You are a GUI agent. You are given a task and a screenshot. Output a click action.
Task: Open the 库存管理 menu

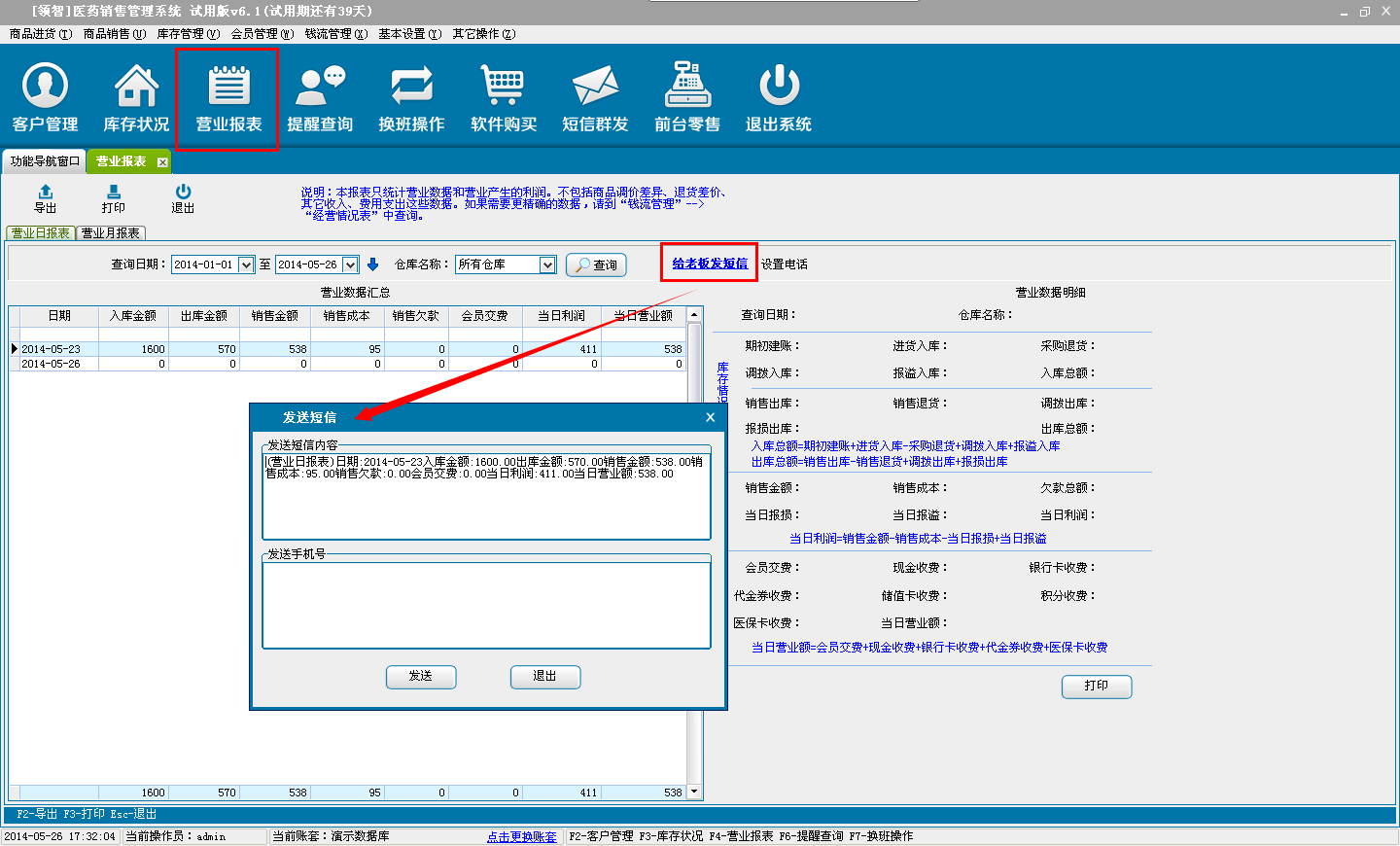tap(188, 34)
